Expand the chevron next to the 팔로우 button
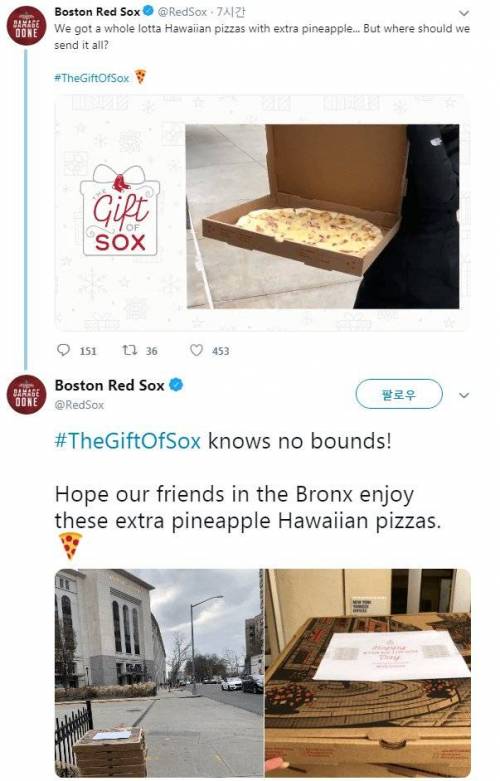Image resolution: width=500 pixels, height=781 pixels. [464, 395]
